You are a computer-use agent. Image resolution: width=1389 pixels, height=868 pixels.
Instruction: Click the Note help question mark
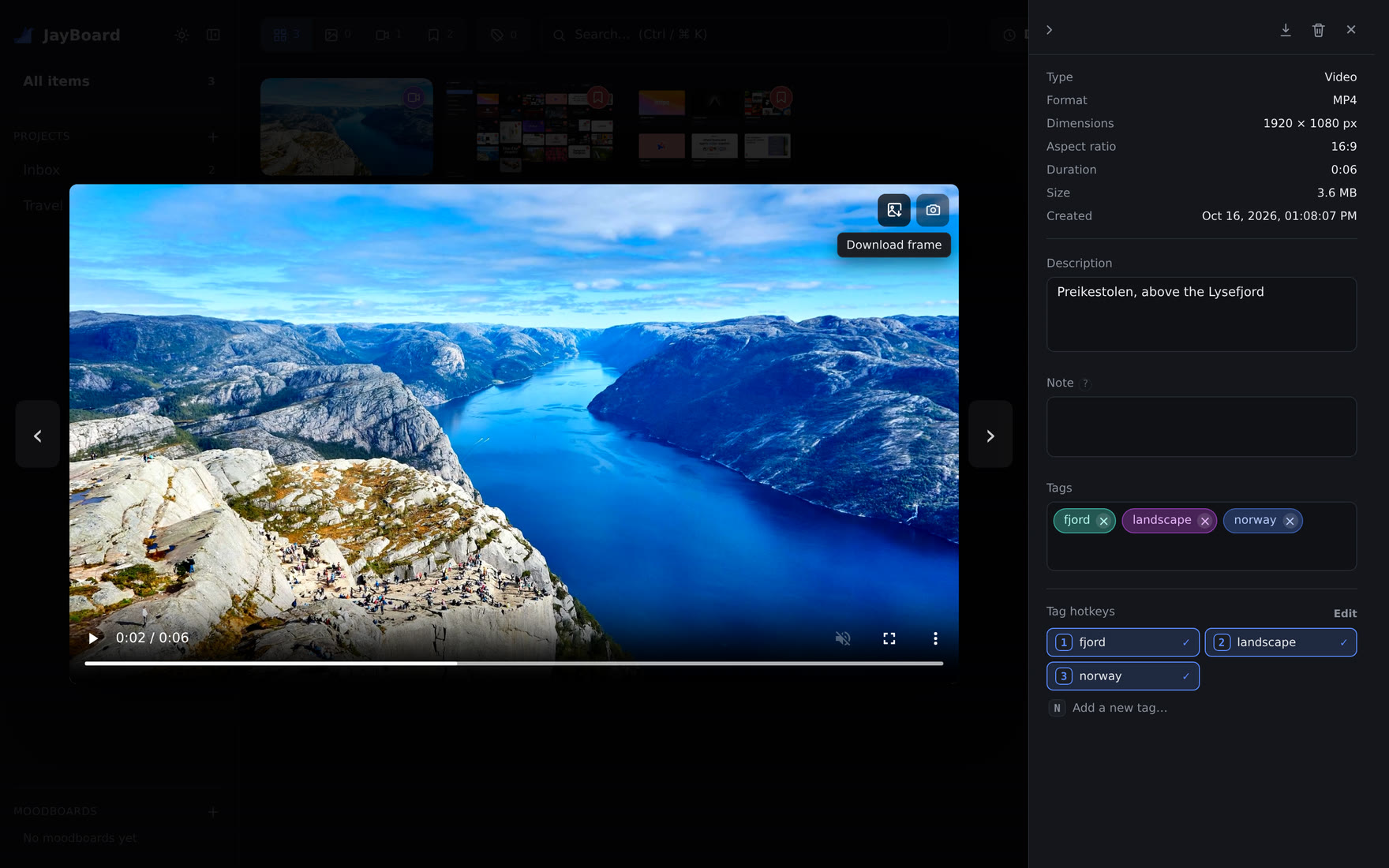point(1085,383)
